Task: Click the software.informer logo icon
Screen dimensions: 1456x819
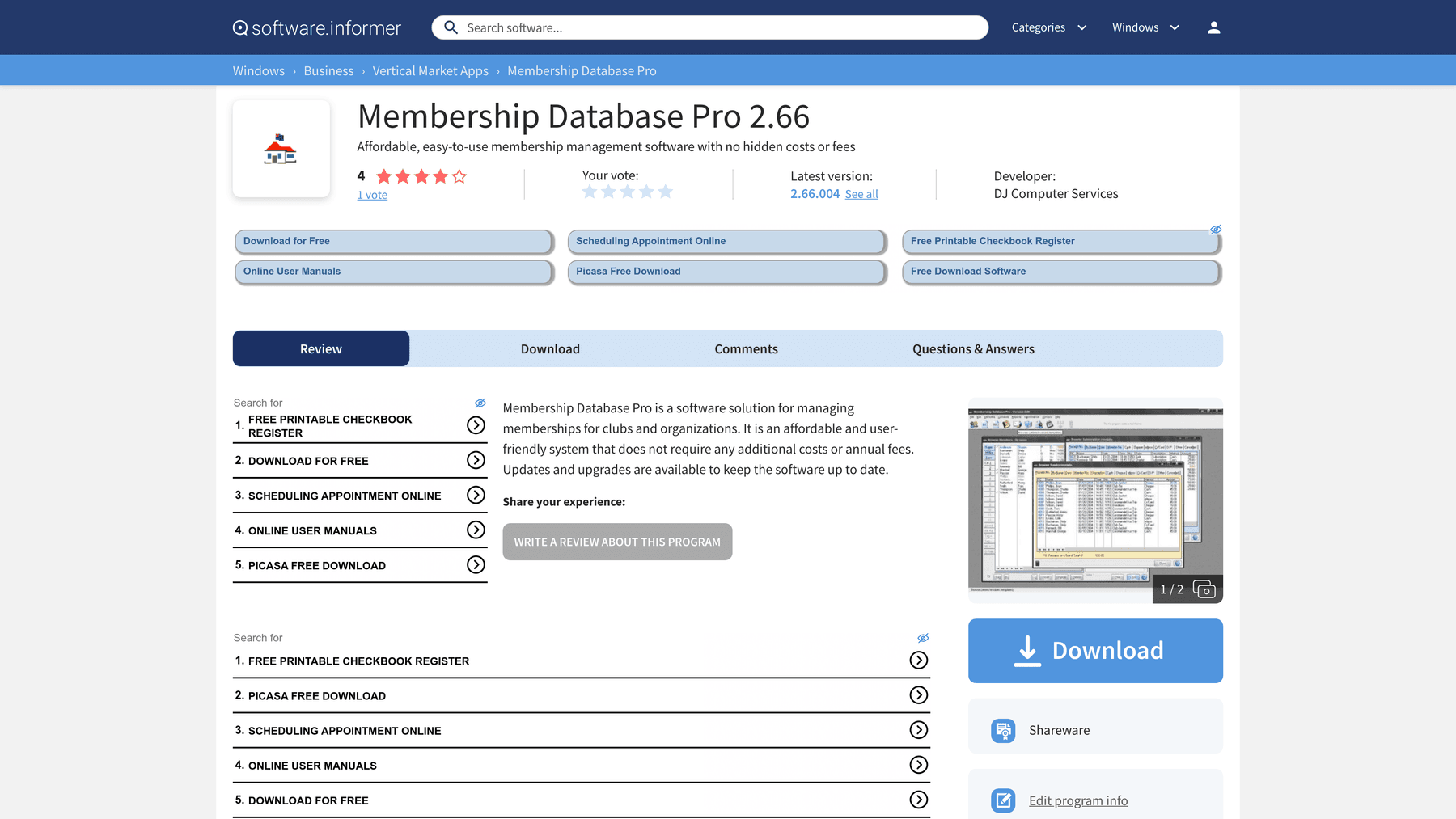Action: [x=240, y=27]
